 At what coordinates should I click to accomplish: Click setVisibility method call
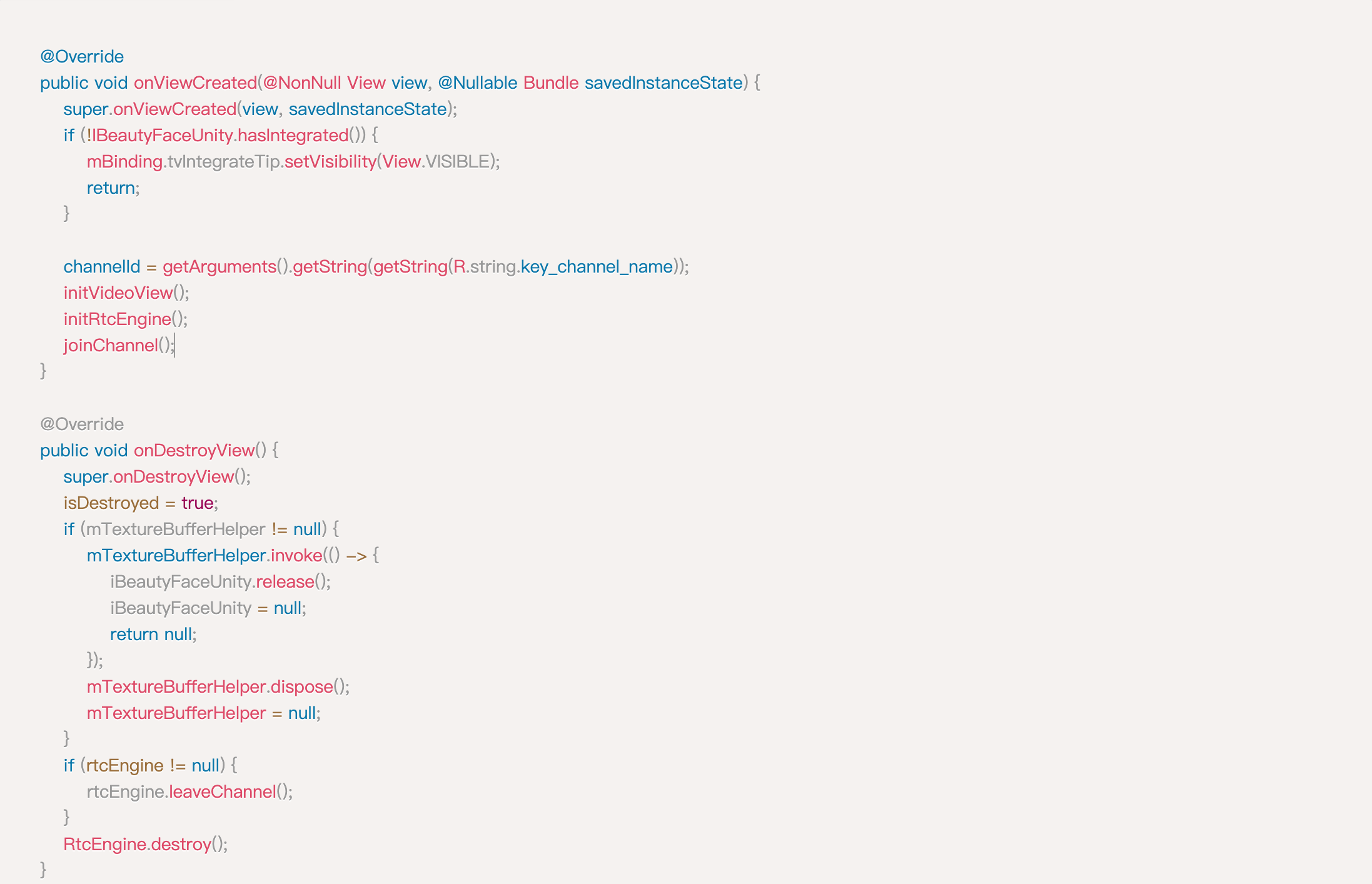330,161
